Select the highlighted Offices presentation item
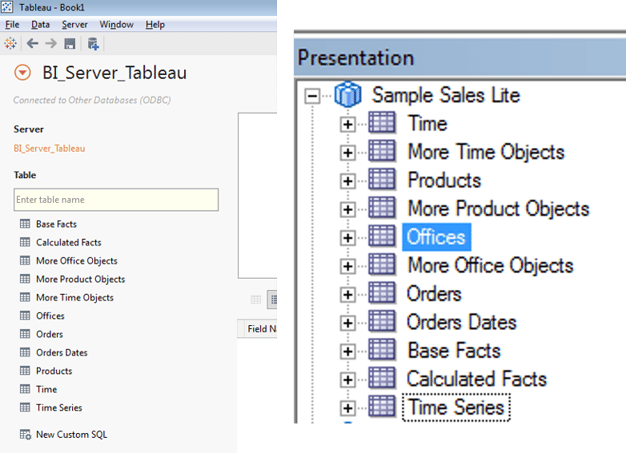The image size is (626, 453). click(x=436, y=237)
